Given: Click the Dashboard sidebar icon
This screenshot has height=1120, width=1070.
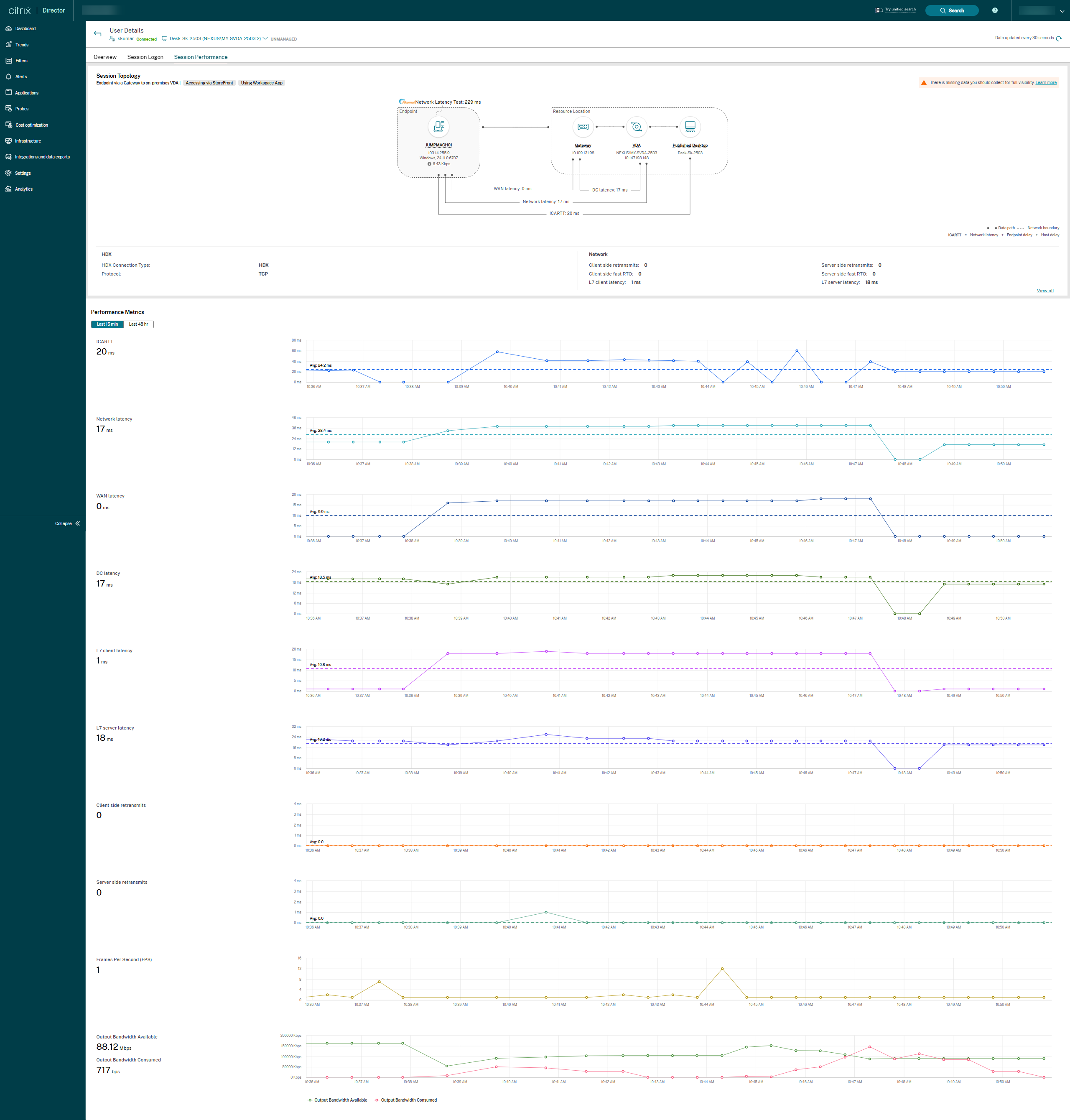Looking at the screenshot, I should click(x=8, y=28).
